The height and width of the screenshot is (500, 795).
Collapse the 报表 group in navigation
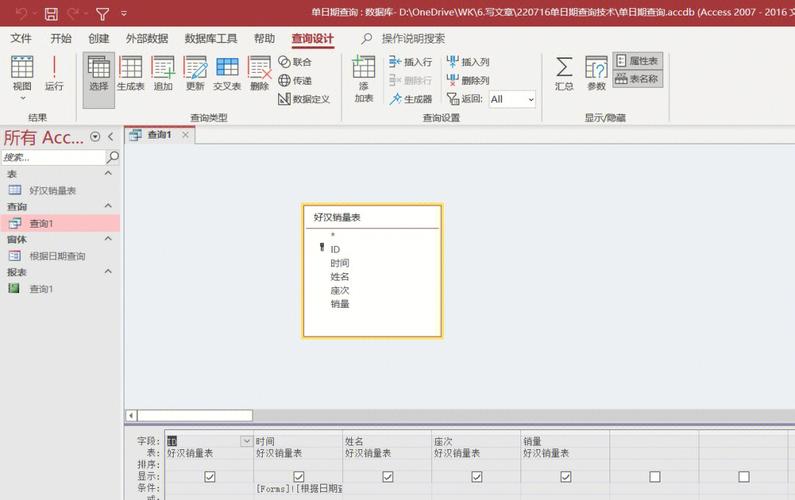[x=108, y=272]
